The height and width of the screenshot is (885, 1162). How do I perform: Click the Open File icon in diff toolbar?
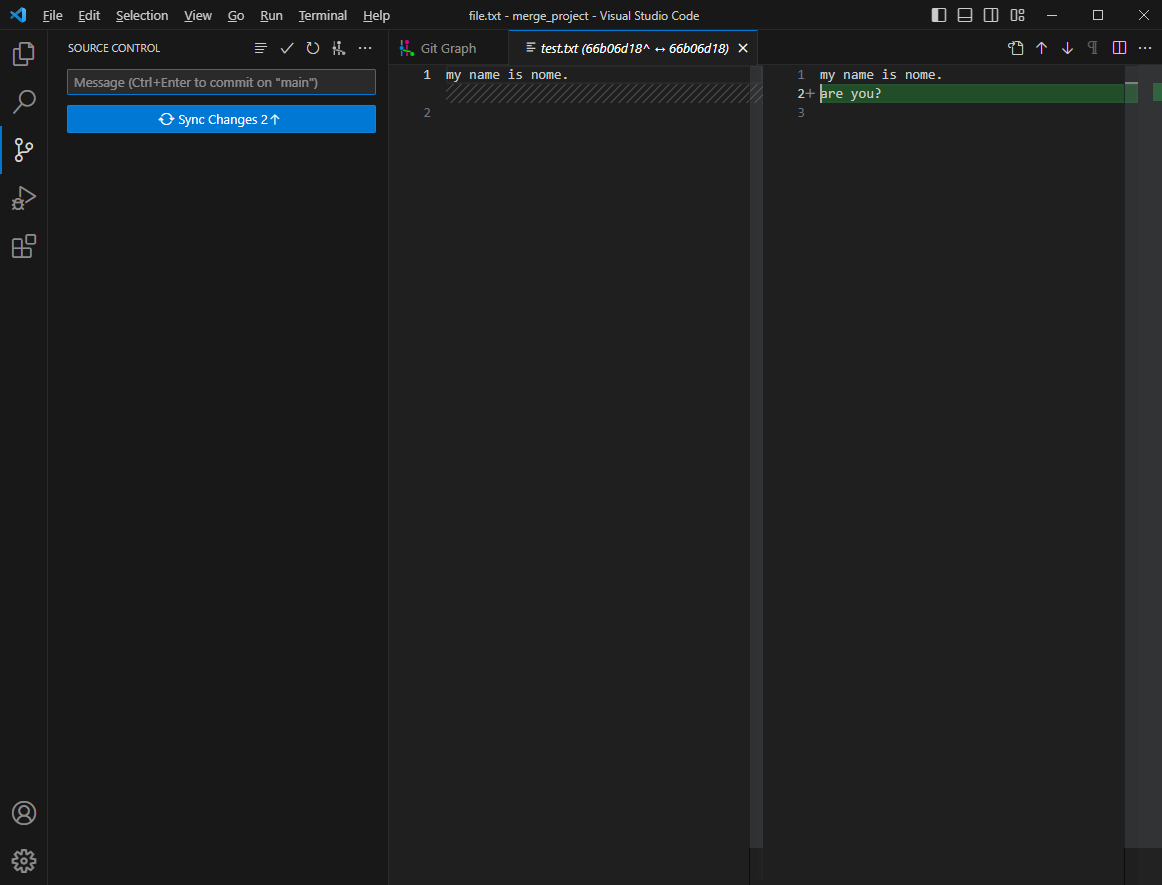click(1015, 48)
